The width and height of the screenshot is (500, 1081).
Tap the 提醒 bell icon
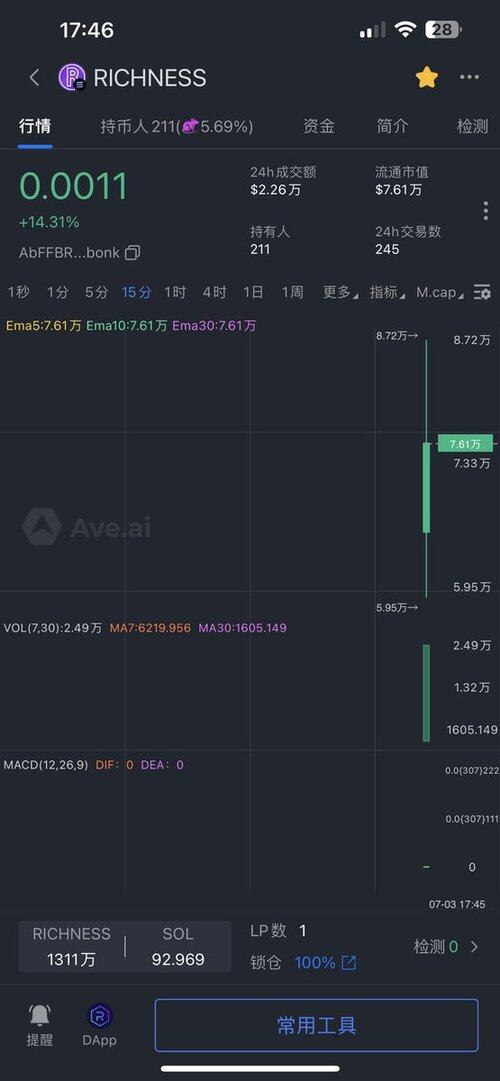39,1016
